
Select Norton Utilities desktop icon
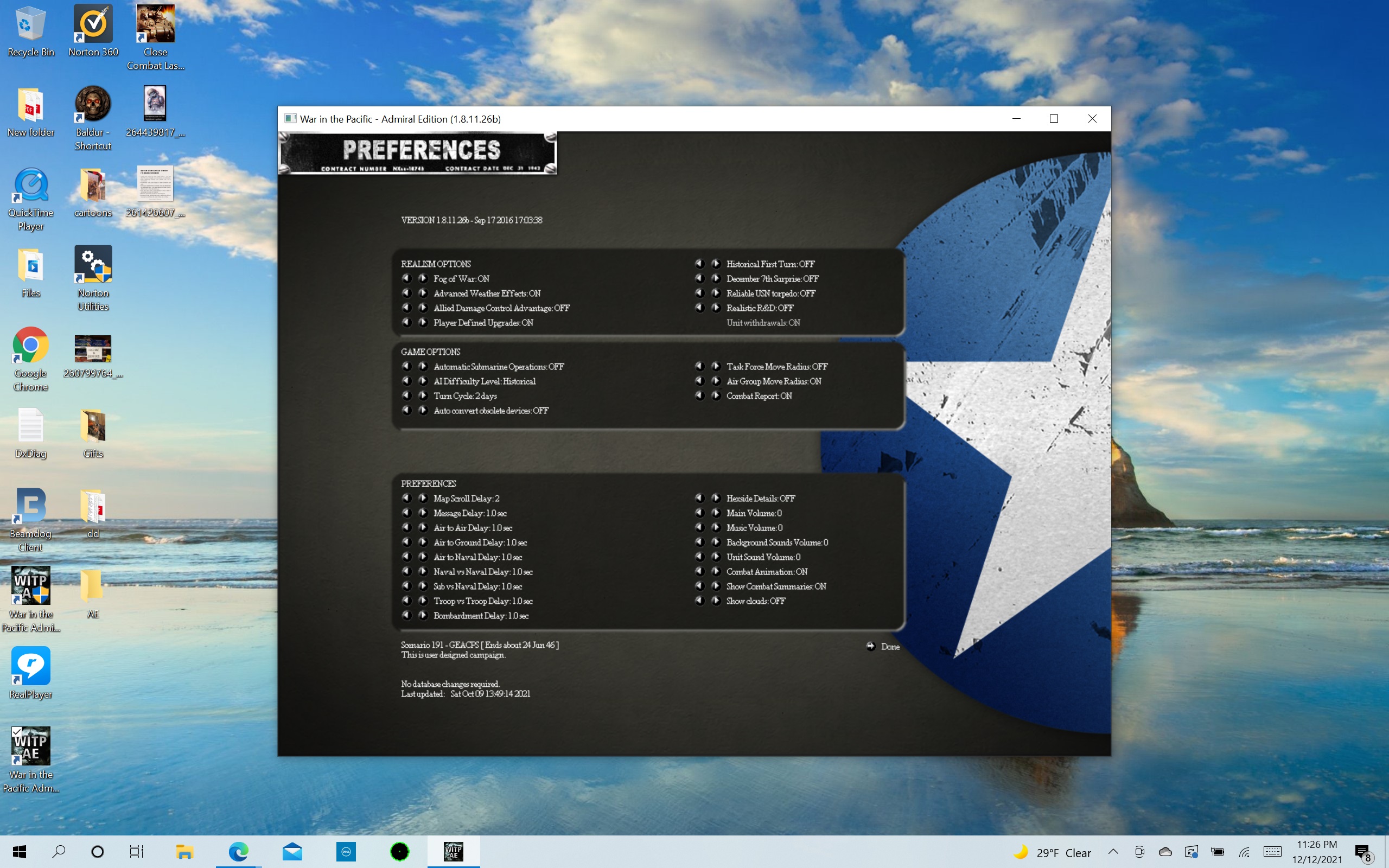click(x=93, y=278)
